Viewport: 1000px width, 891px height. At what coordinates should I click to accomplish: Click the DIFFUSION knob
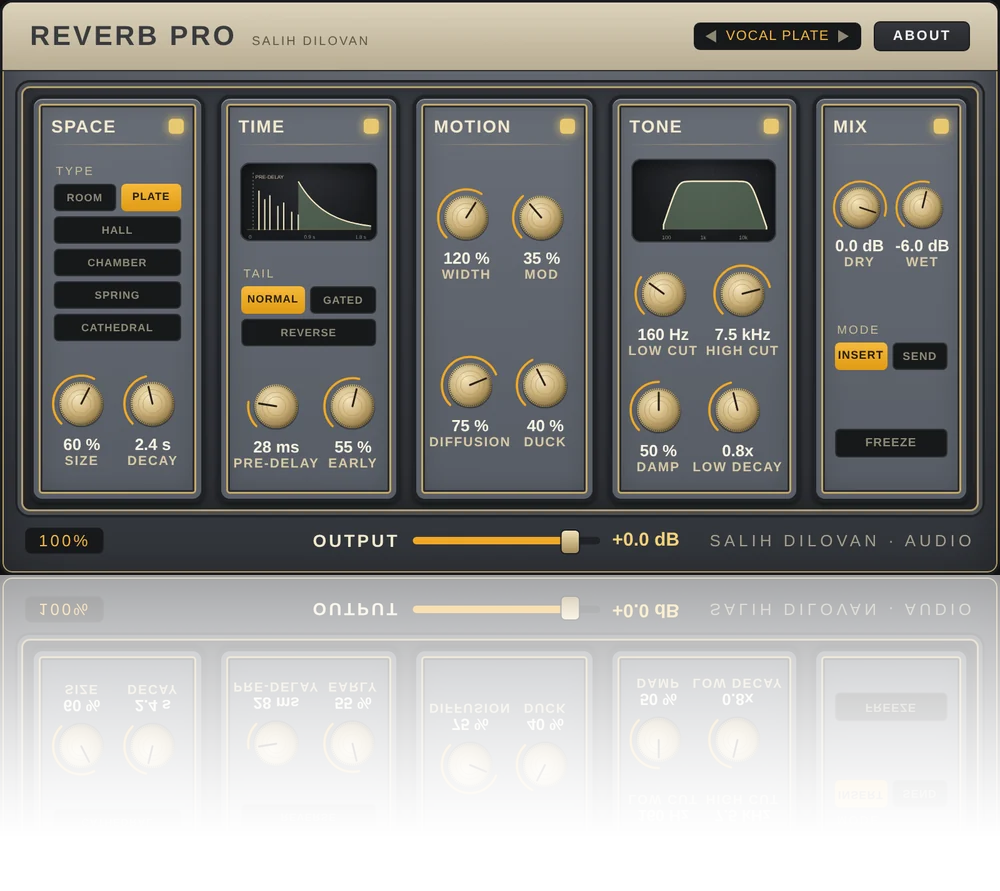[x=469, y=385]
